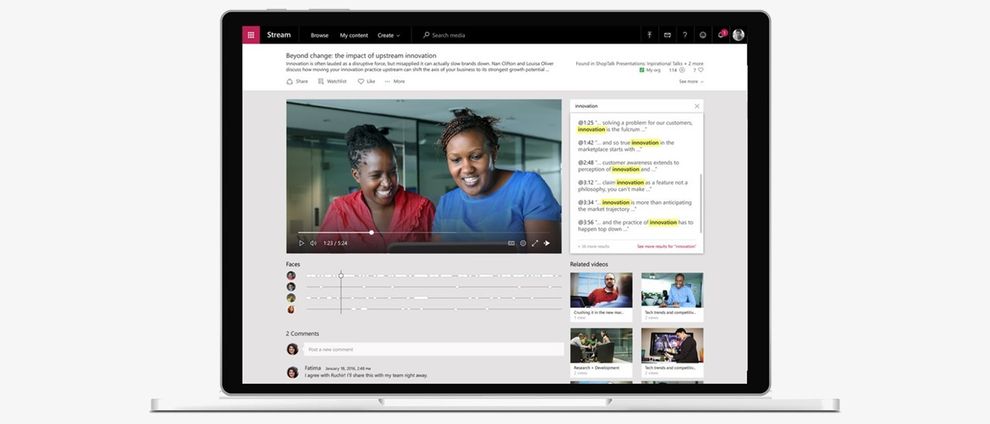990x424 pixels.
Task: Click the transcript results scrollbar
Action: [x=701, y=205]
